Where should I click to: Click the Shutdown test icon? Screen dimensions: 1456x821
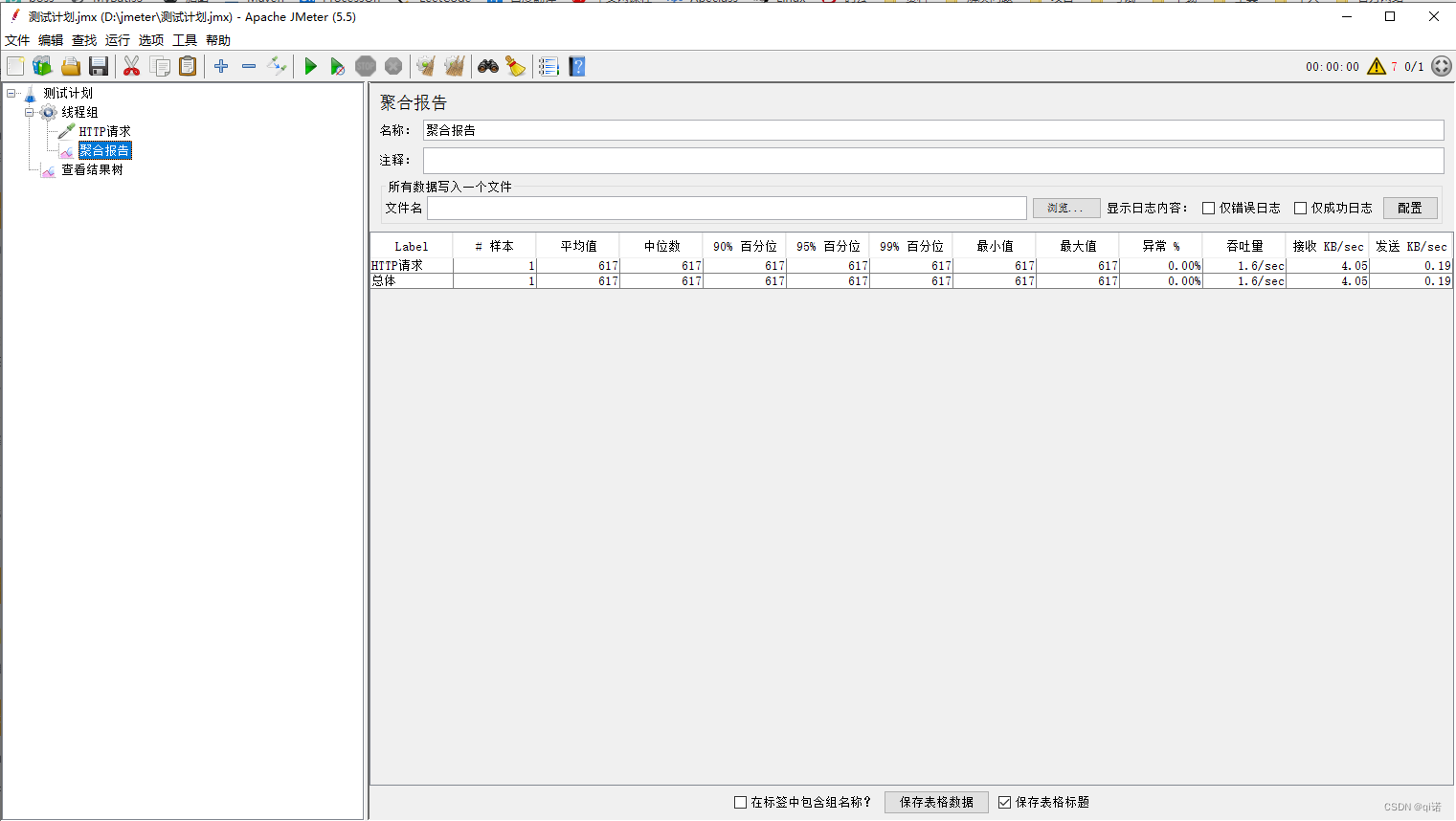click(x=393, y=66)
